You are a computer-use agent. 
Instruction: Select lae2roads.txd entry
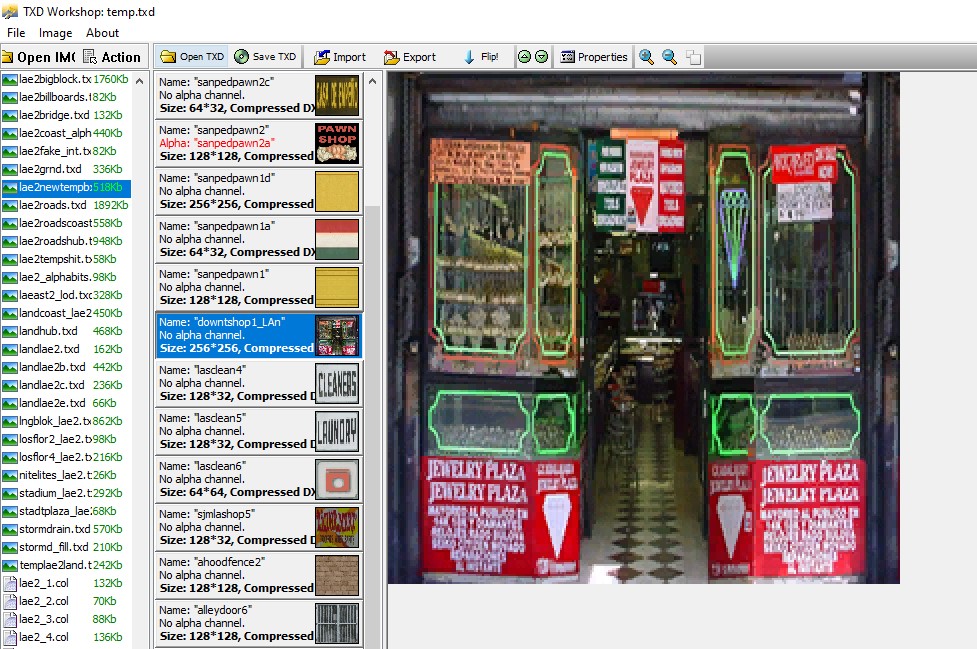pos(66,206)
